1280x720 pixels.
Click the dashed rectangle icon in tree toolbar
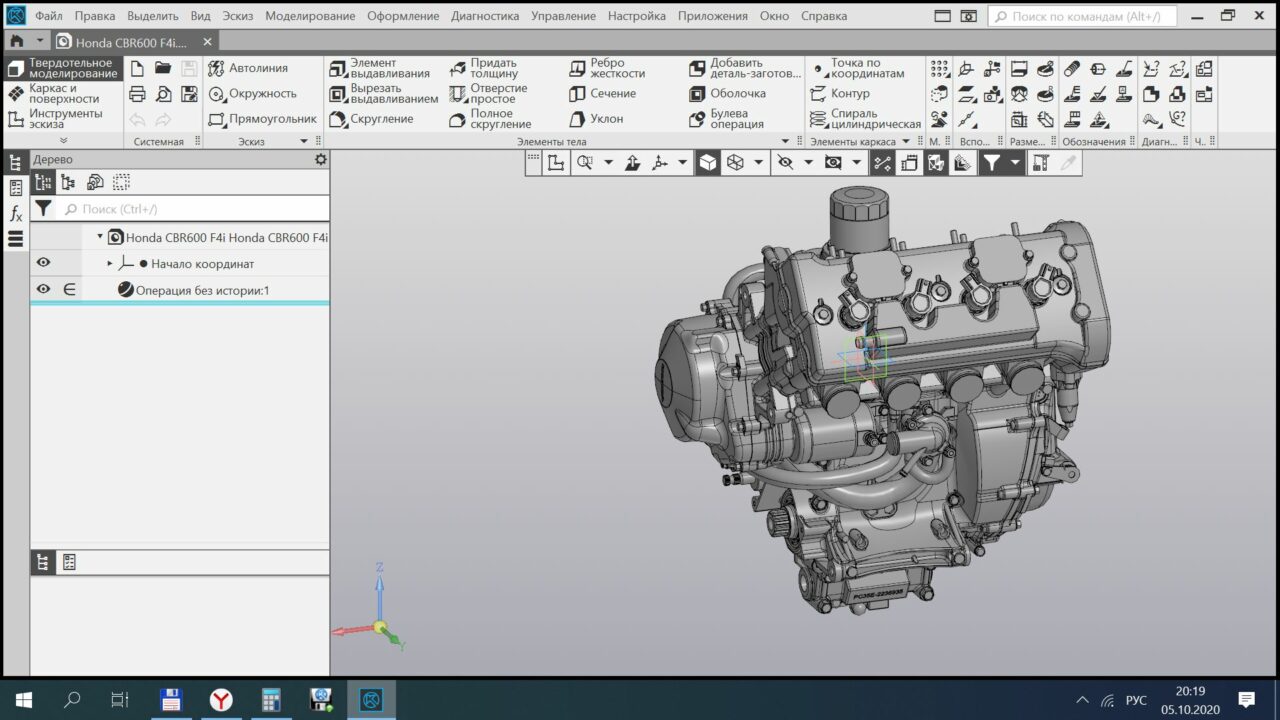[121, 182]
